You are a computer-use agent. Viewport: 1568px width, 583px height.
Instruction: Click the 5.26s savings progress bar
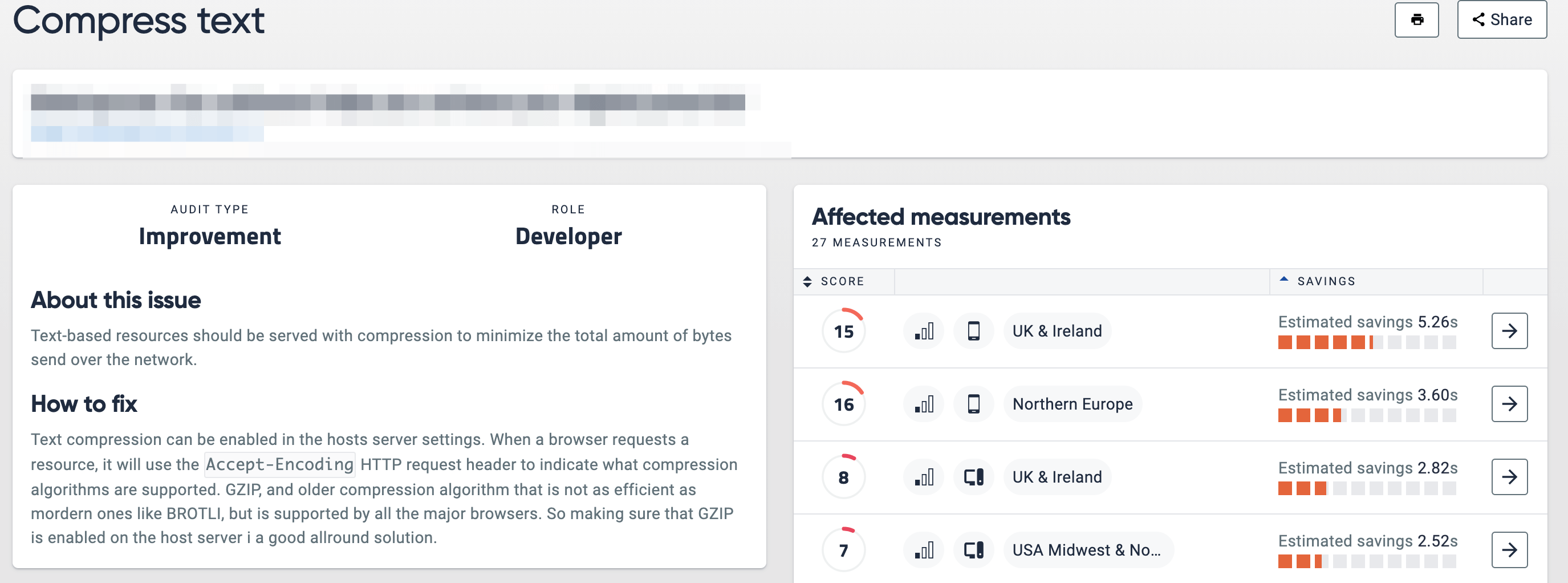pos(1366,342)
